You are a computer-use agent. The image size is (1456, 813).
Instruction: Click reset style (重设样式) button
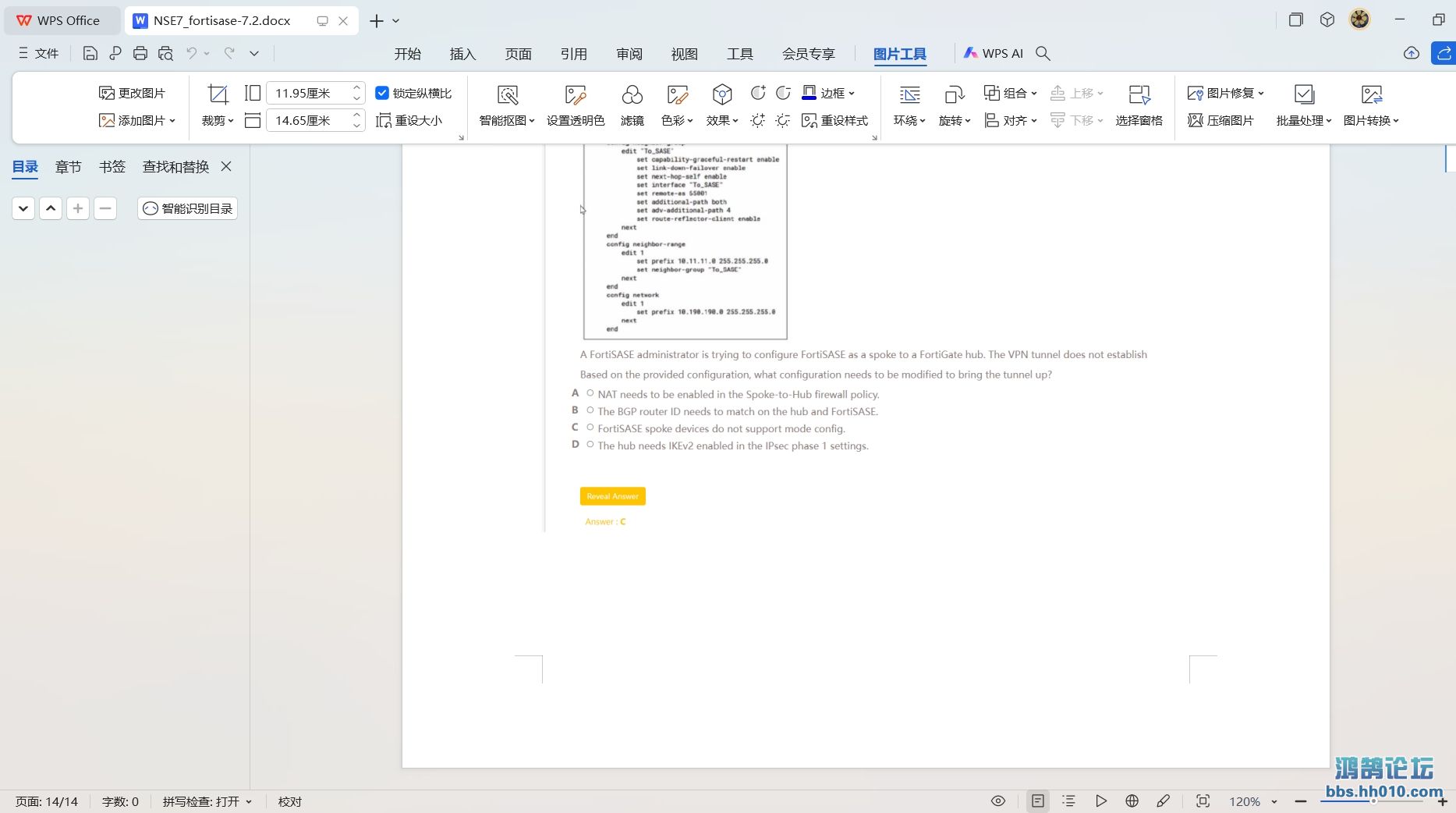834,120
